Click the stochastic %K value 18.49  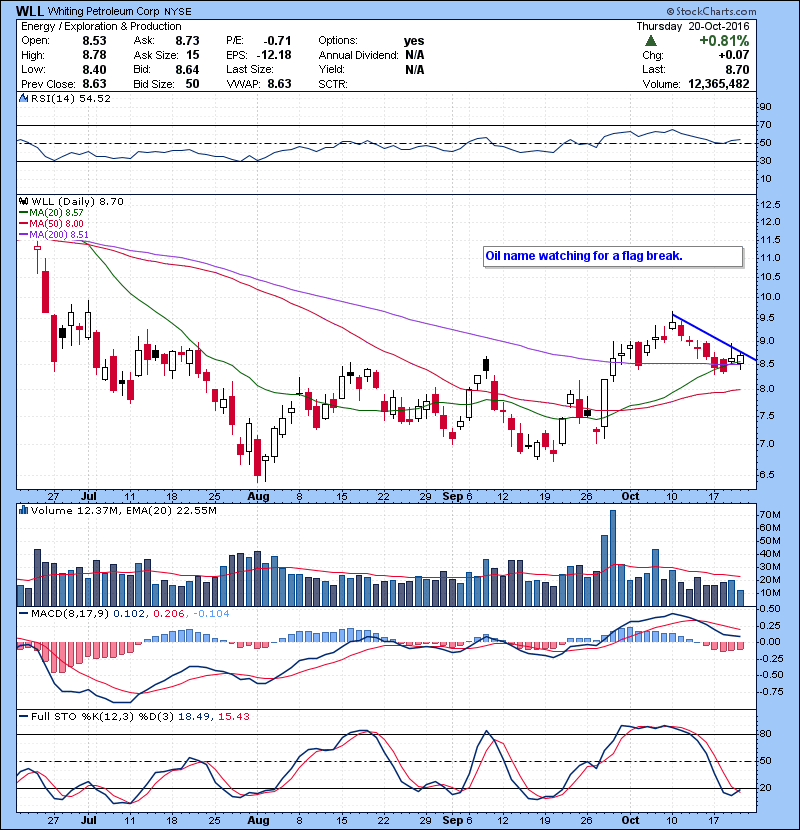click(193, 716)
